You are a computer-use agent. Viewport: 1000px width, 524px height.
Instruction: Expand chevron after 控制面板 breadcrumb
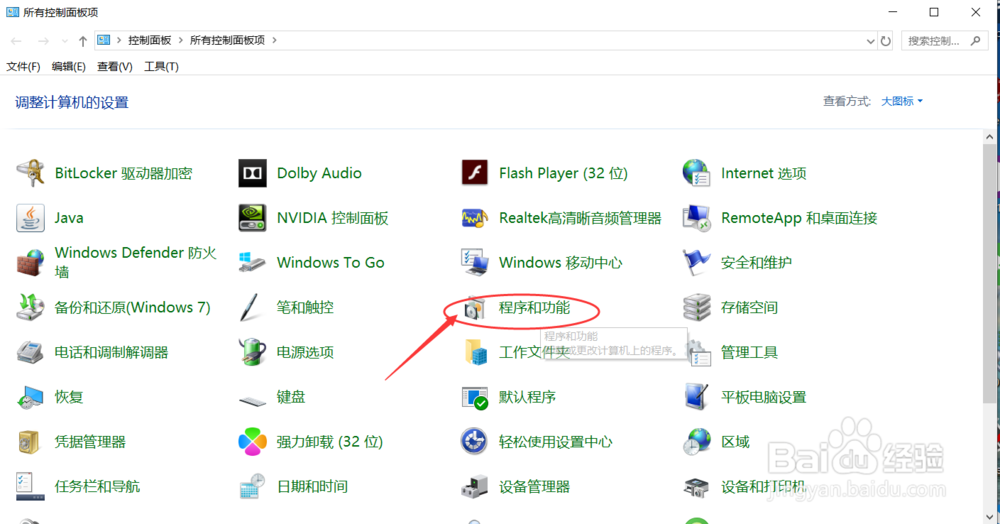coord(180,40)
